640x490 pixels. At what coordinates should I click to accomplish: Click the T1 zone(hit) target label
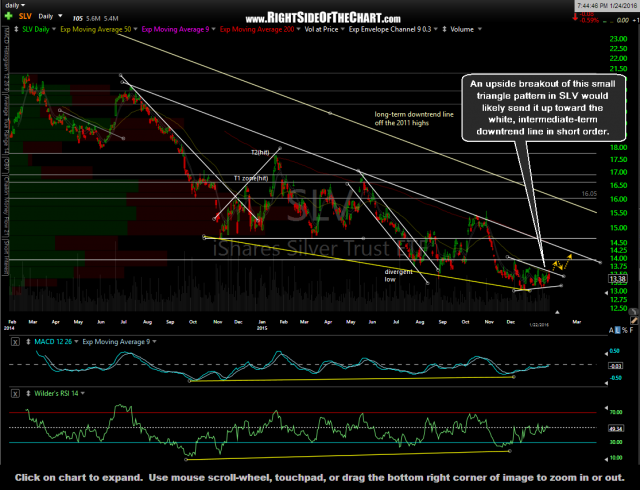coord(251,178)
